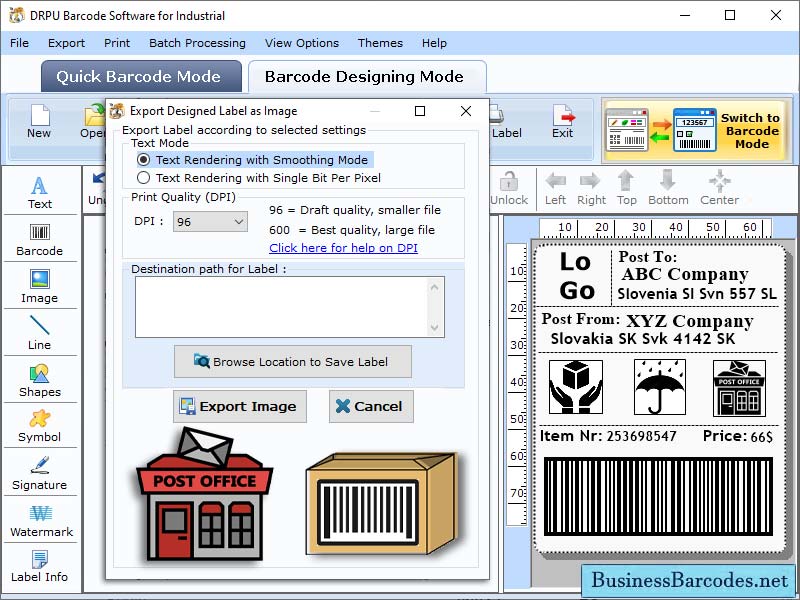Select the Image tool

click(40, 288)
